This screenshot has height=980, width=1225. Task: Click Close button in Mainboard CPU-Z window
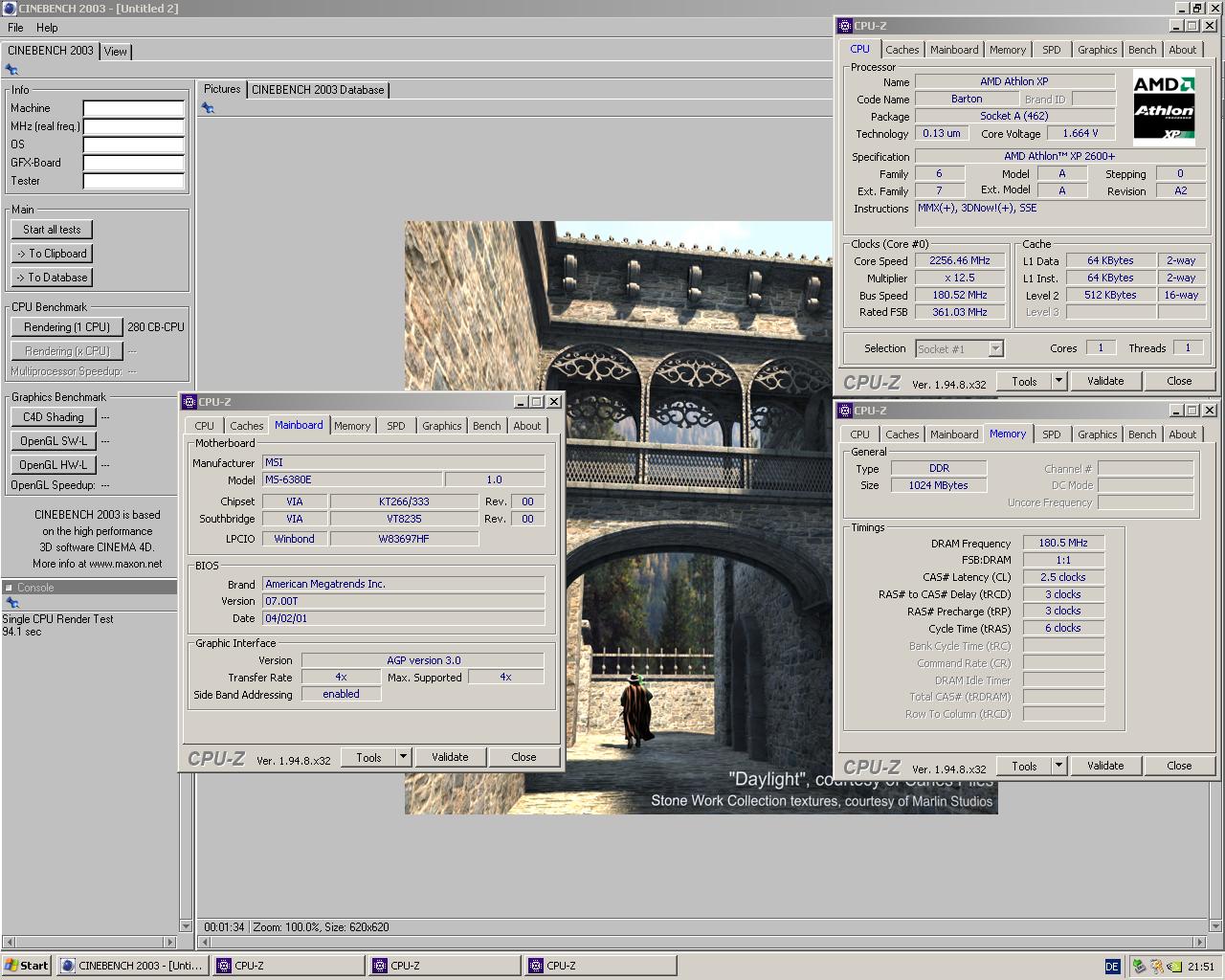click(x=523, y=757)
